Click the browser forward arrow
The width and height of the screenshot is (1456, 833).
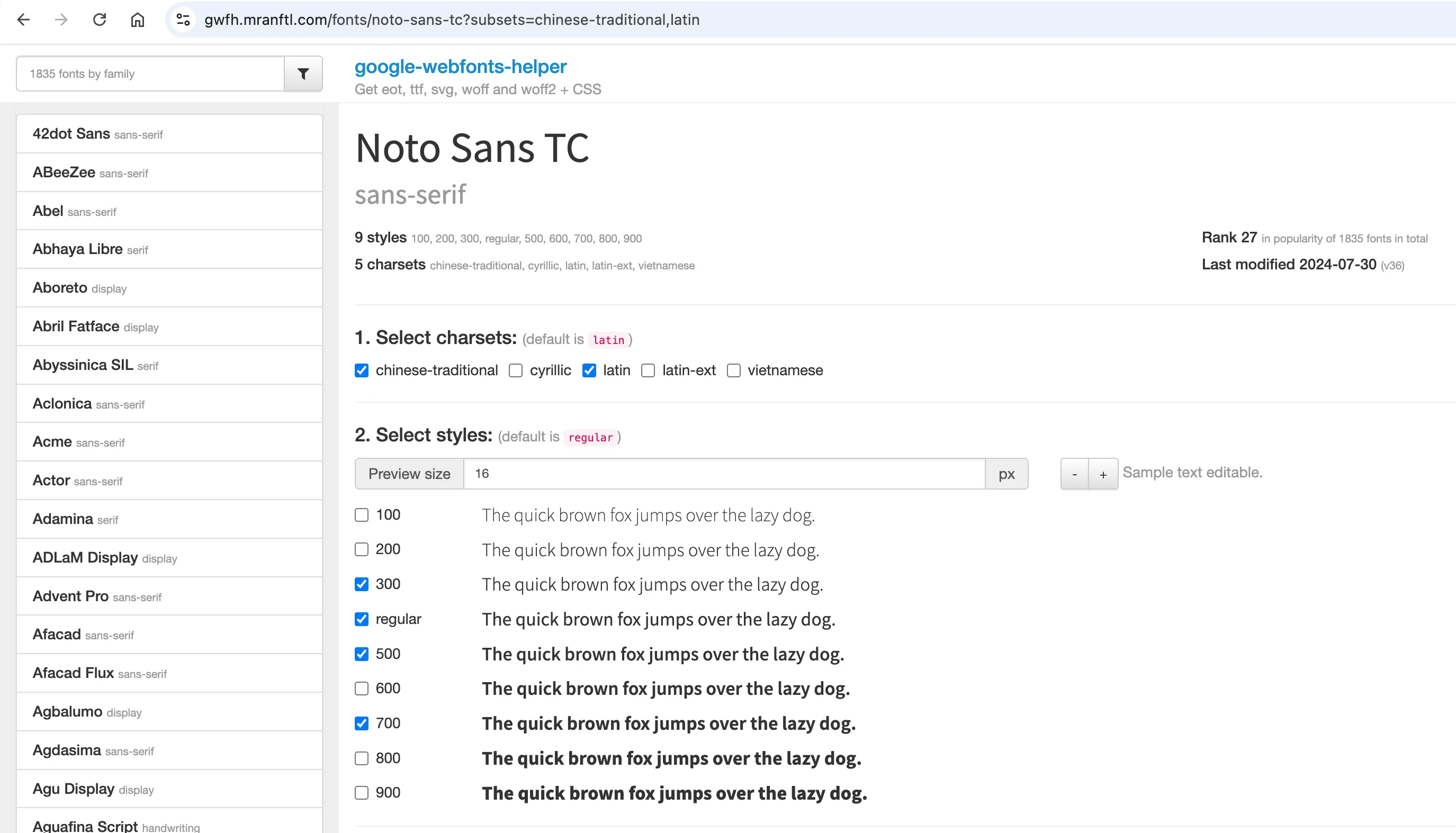61,20
